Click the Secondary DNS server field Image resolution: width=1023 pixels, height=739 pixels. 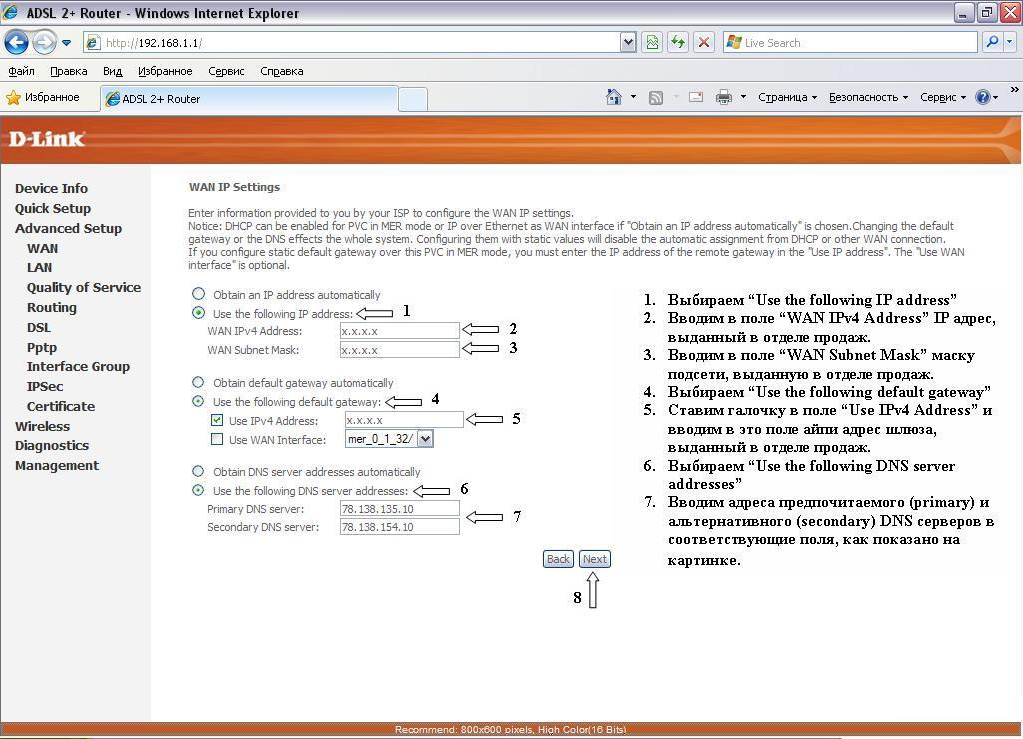tap(399, 527)
